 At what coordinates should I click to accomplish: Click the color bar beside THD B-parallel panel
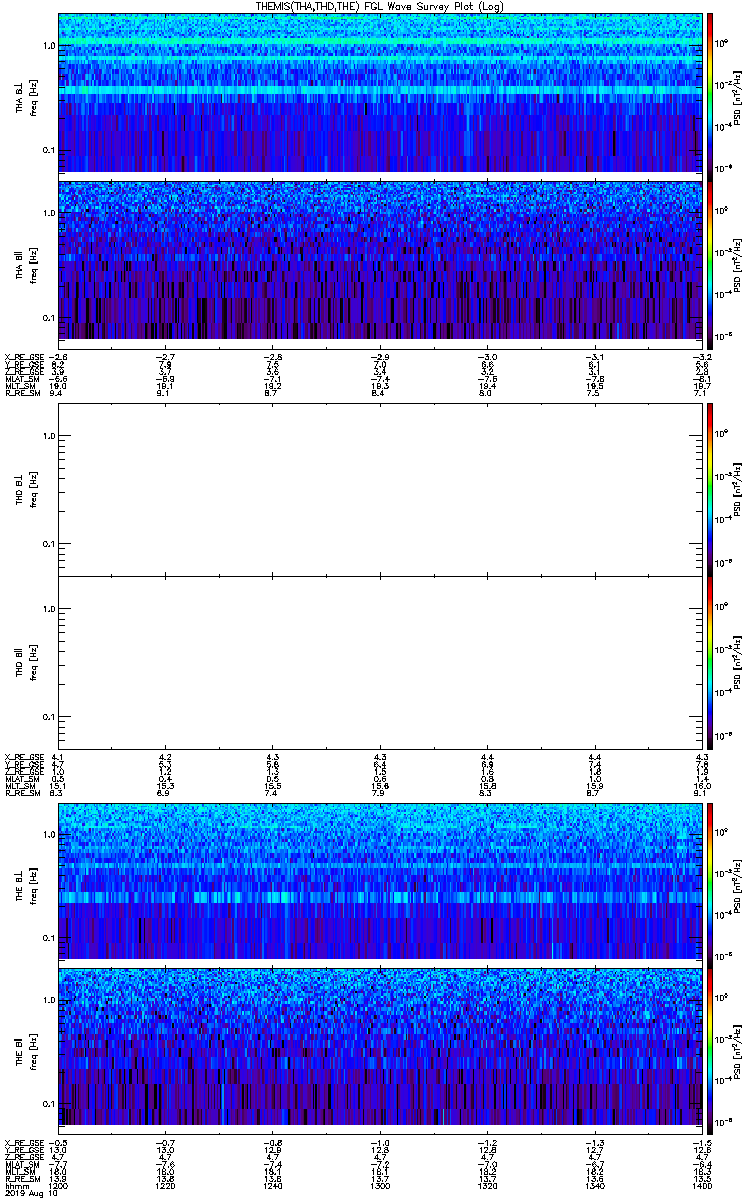coord(711,661)
